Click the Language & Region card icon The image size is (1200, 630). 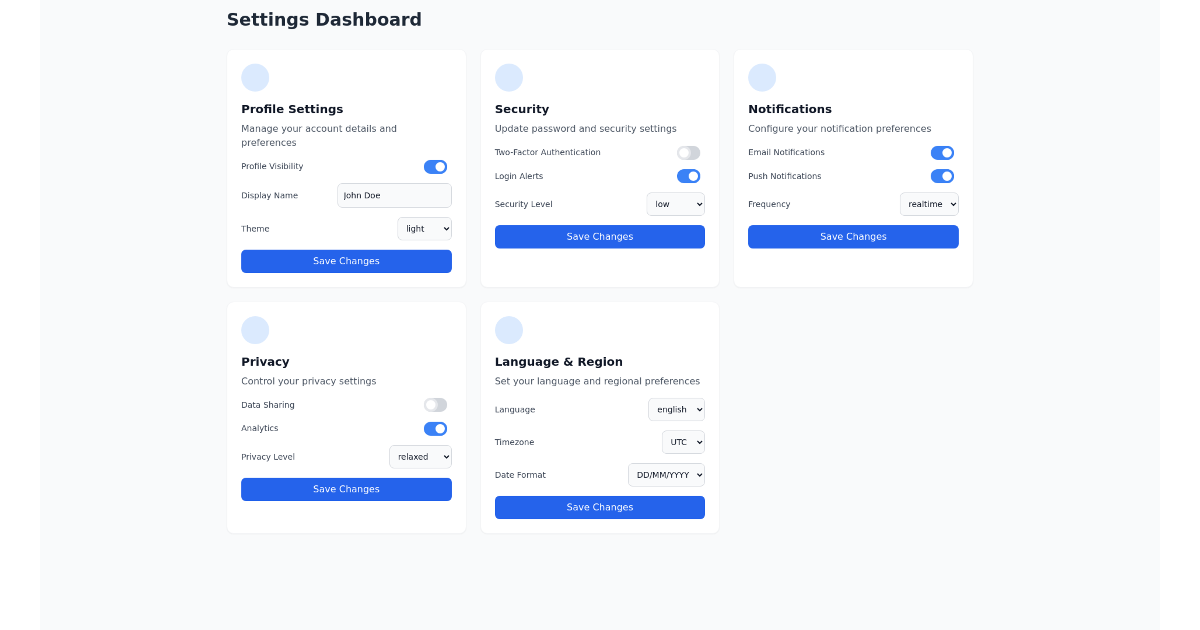509,329
